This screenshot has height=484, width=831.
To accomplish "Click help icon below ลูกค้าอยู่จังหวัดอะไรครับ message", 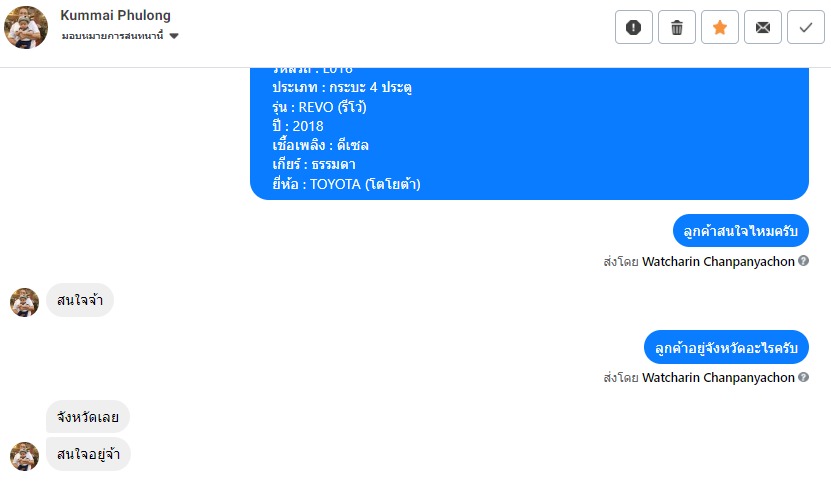I will tap(804, 378).
